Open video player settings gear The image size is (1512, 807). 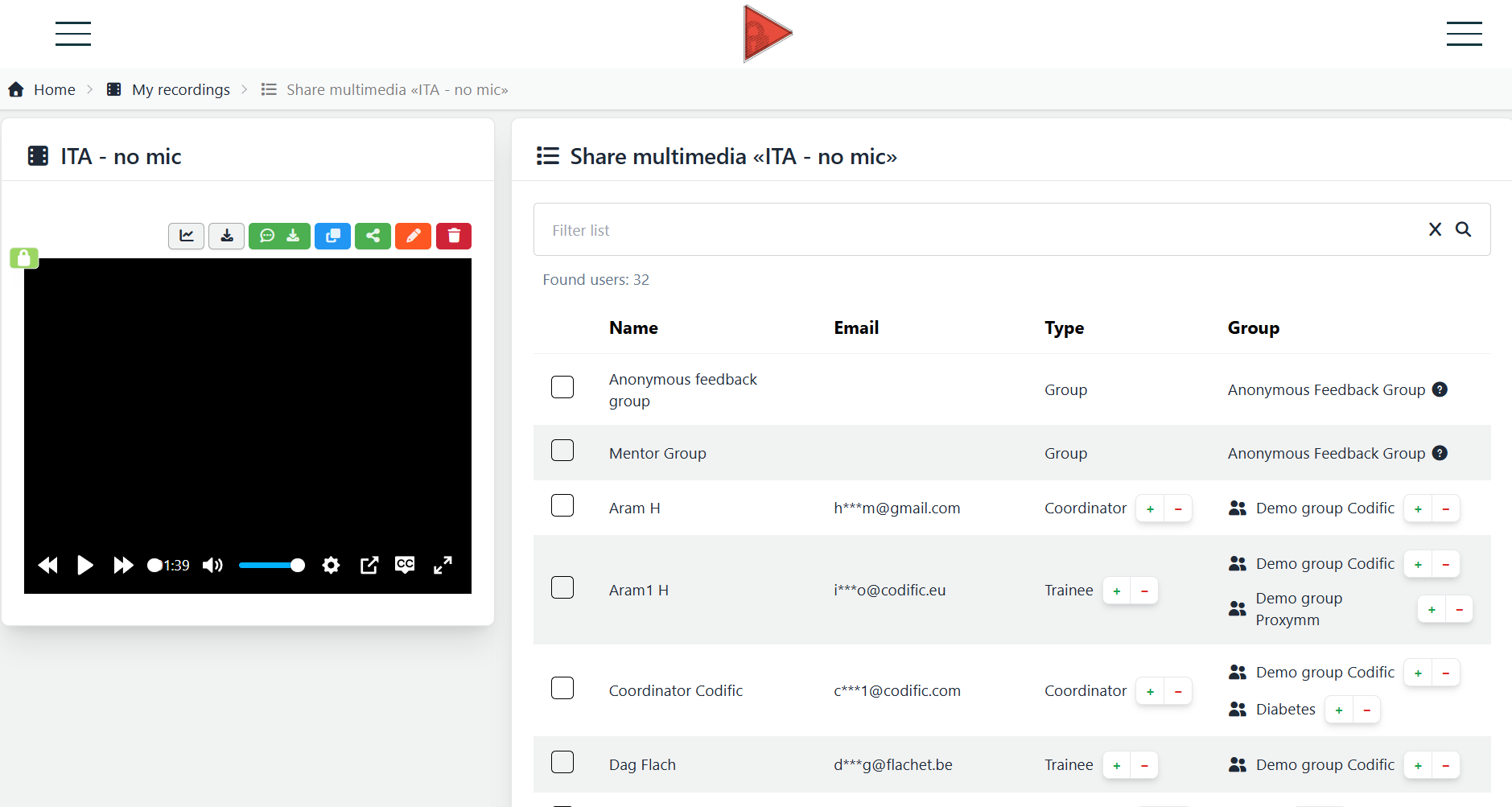331,565
